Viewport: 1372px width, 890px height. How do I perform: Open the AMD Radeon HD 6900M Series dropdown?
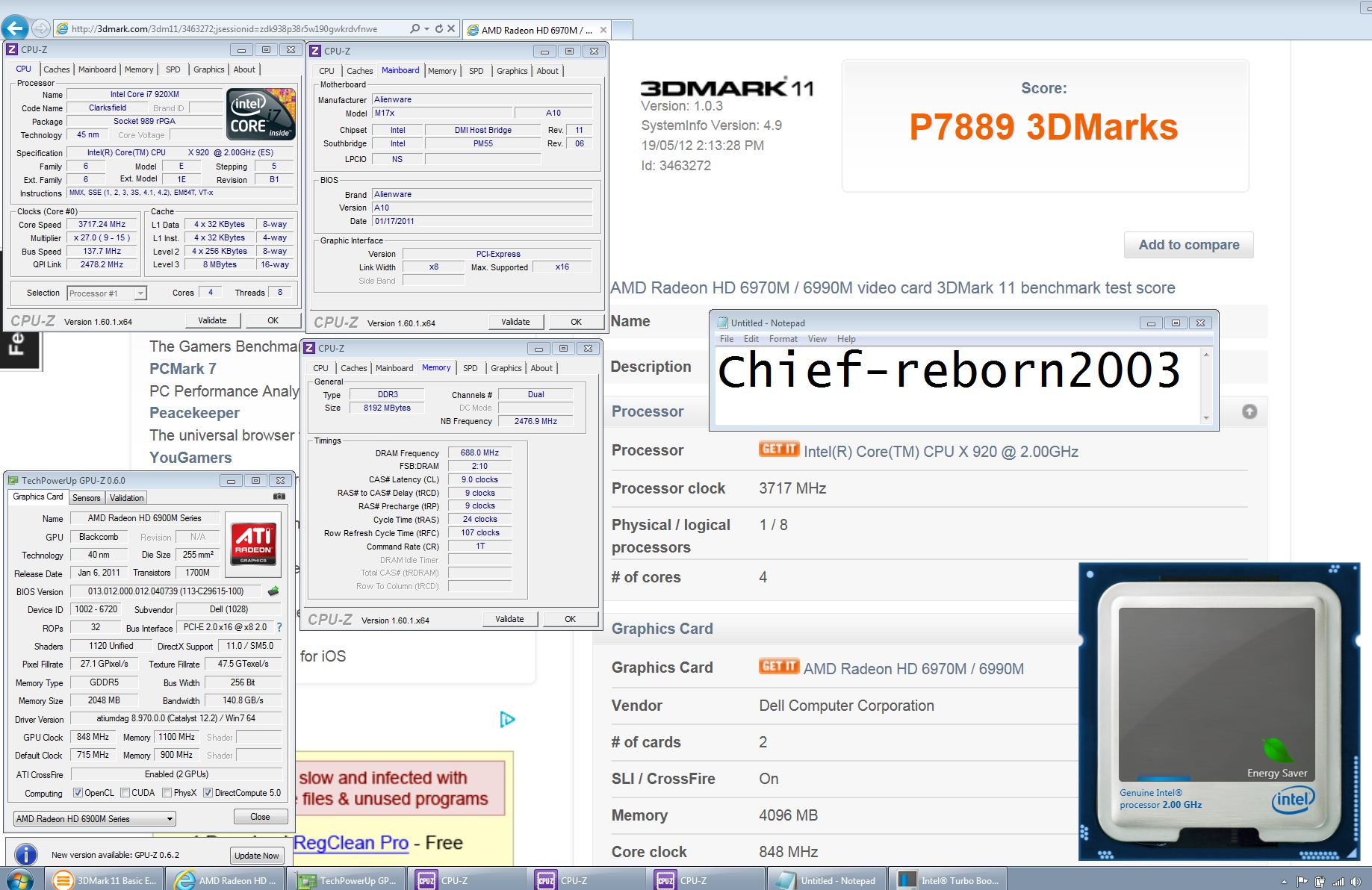[95, 818]
